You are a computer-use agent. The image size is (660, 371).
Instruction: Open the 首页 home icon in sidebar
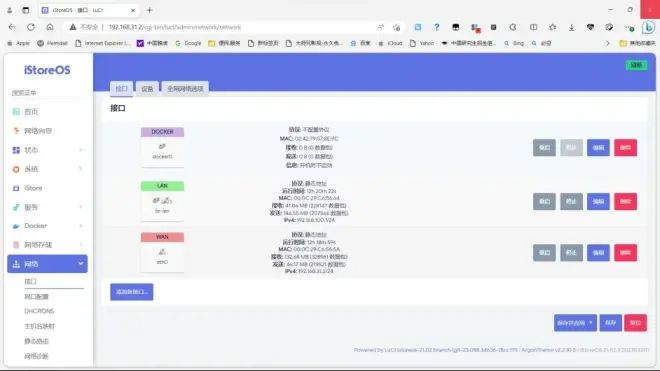(x=16, y=112)
